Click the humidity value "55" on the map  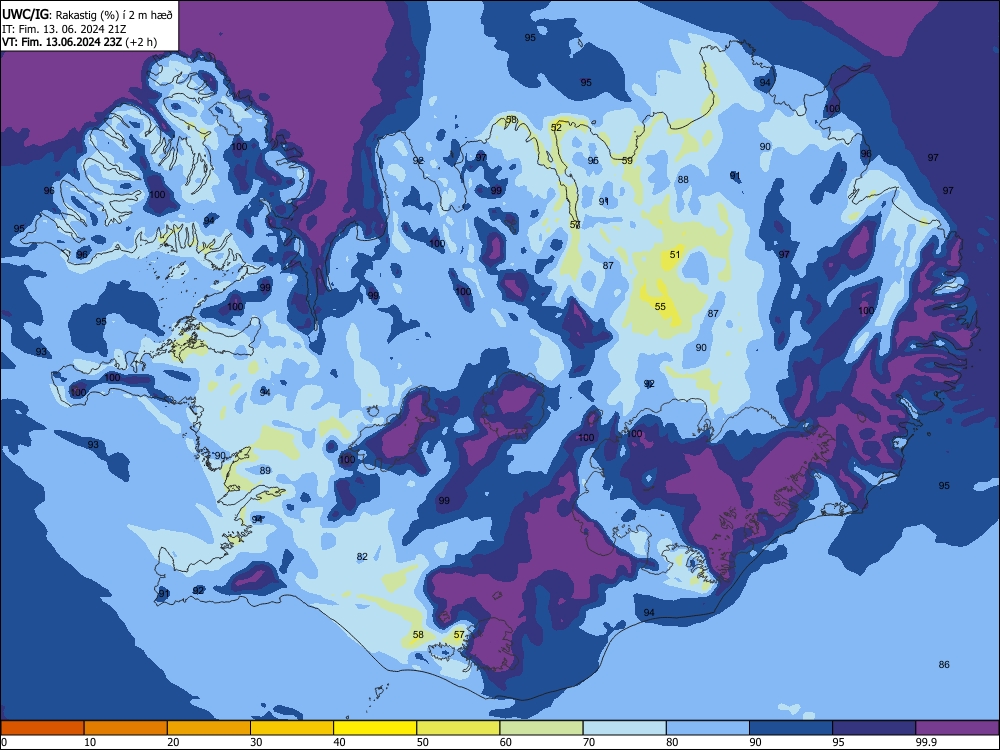pos(660,307)
